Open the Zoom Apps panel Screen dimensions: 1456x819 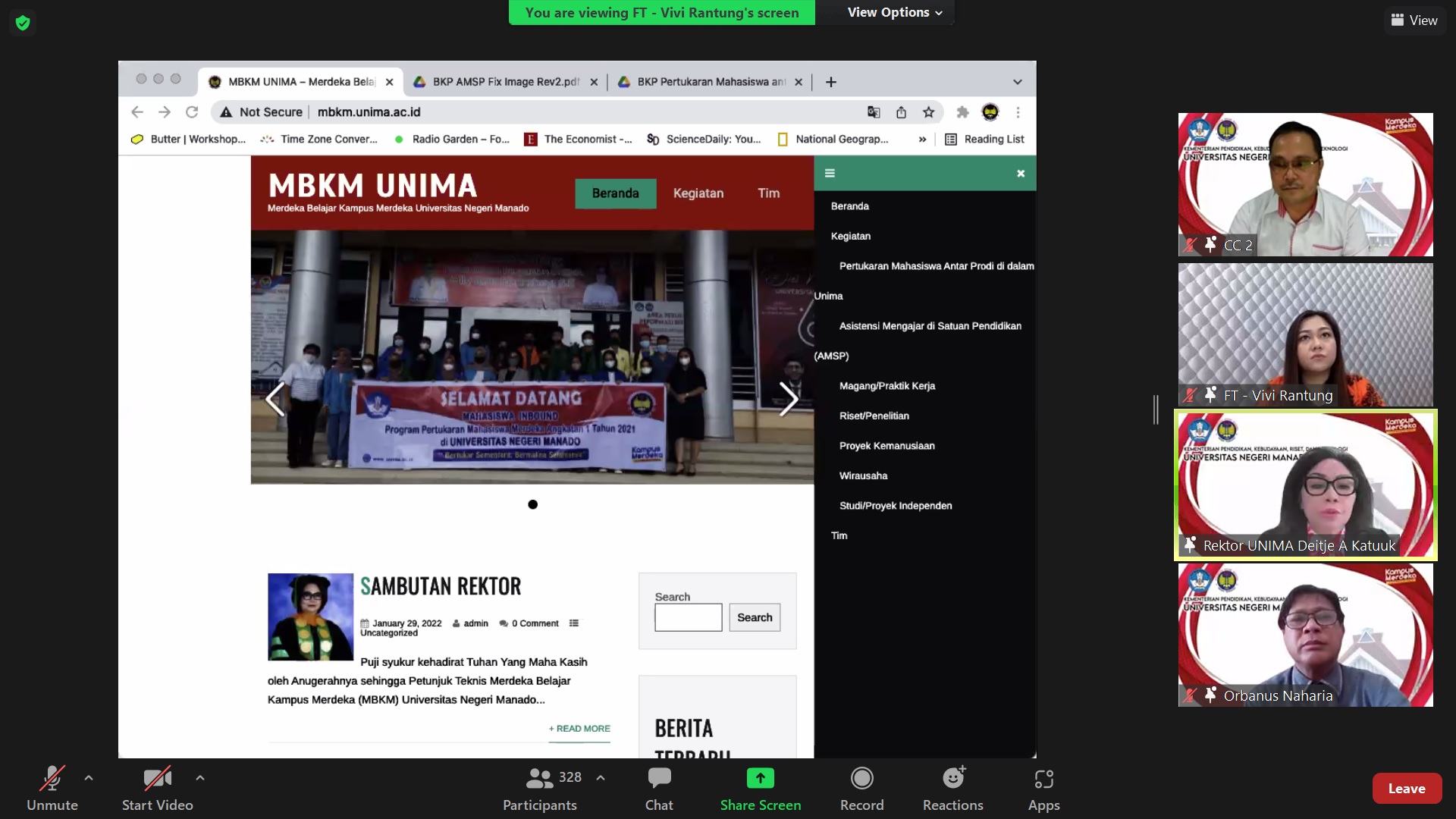pyautogui.click(x=1044, y=789)
